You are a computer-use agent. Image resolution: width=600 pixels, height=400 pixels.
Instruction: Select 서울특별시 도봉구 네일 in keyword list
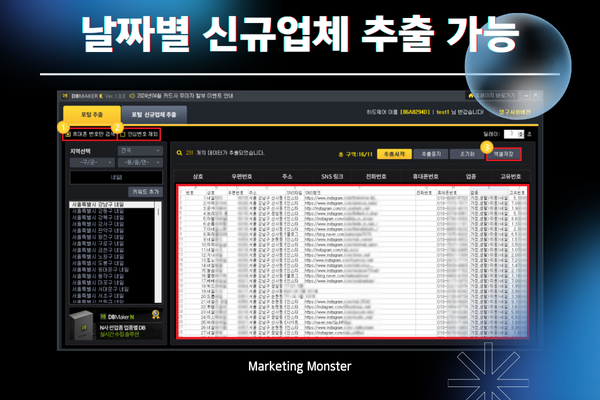(x=112, y=263)
